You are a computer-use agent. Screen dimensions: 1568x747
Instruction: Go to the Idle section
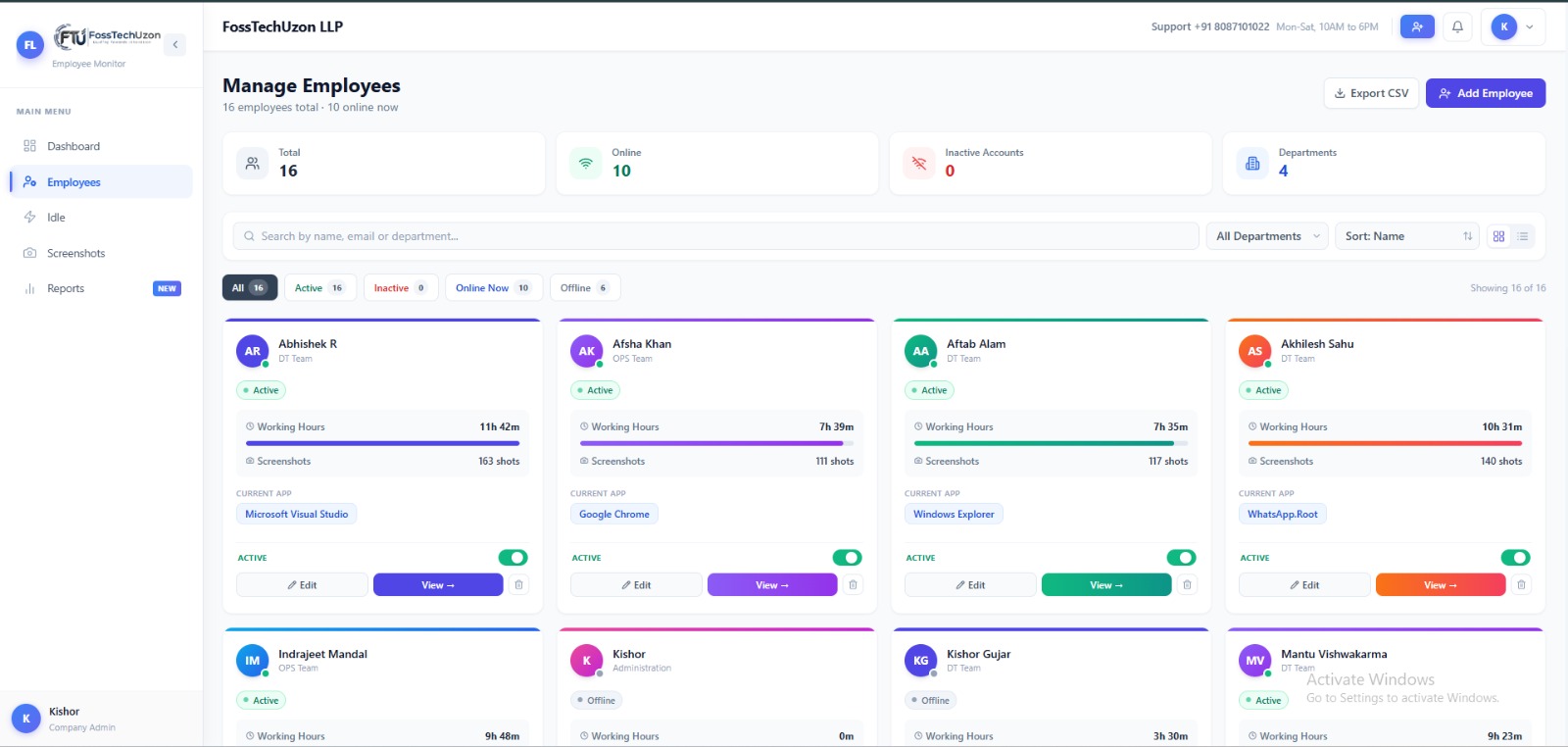101,218
